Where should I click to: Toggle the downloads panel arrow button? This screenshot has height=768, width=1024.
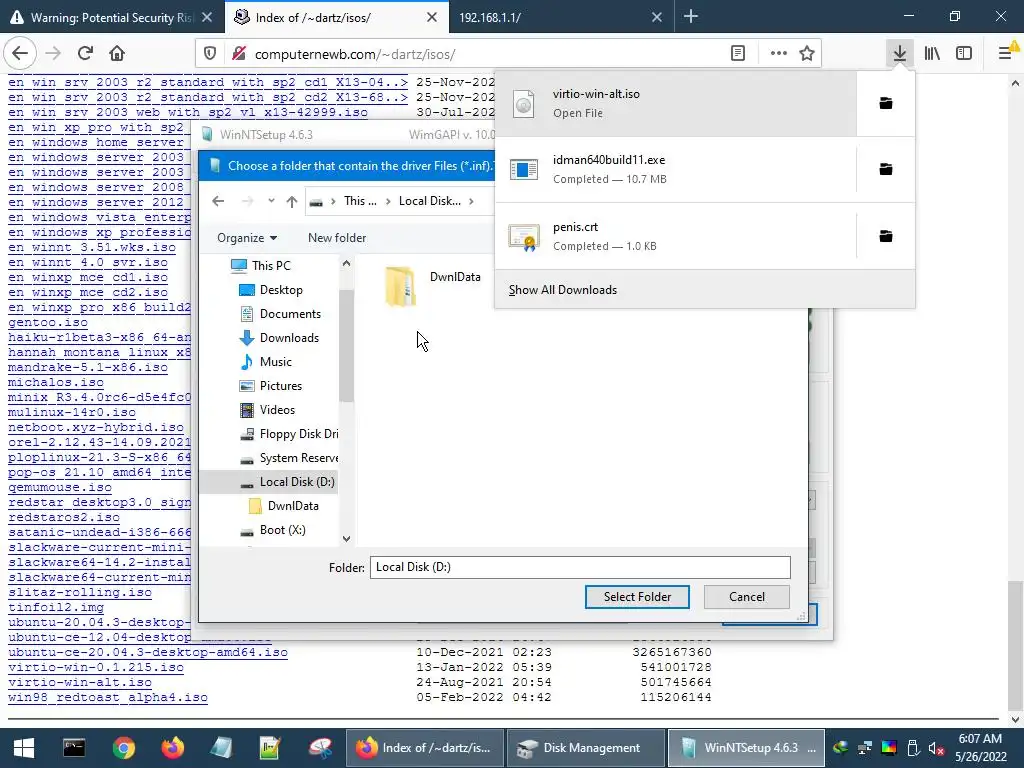(x=900, y=54)
